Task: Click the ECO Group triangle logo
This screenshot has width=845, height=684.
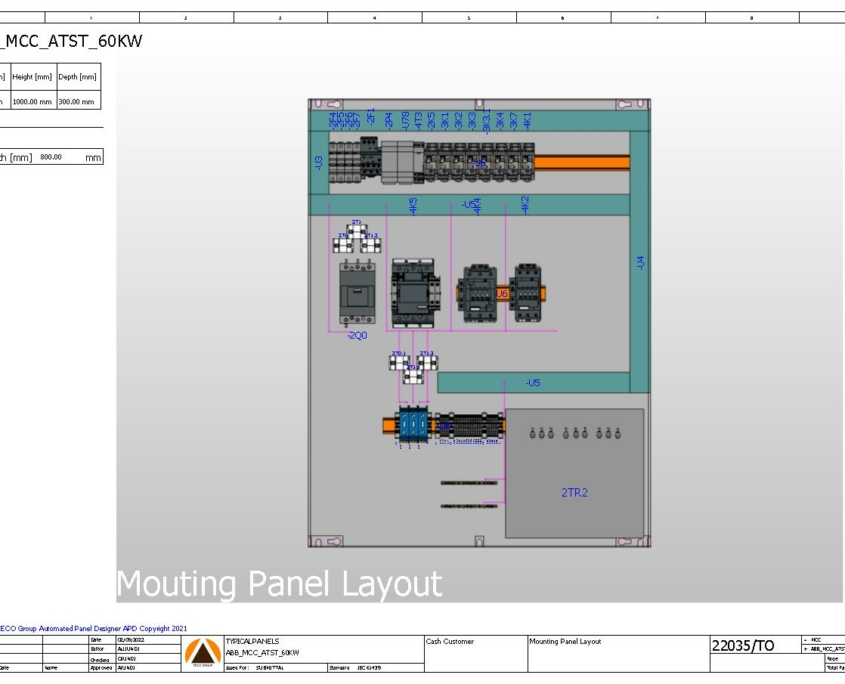Action: pyautogui.click(x=203, y=652)
